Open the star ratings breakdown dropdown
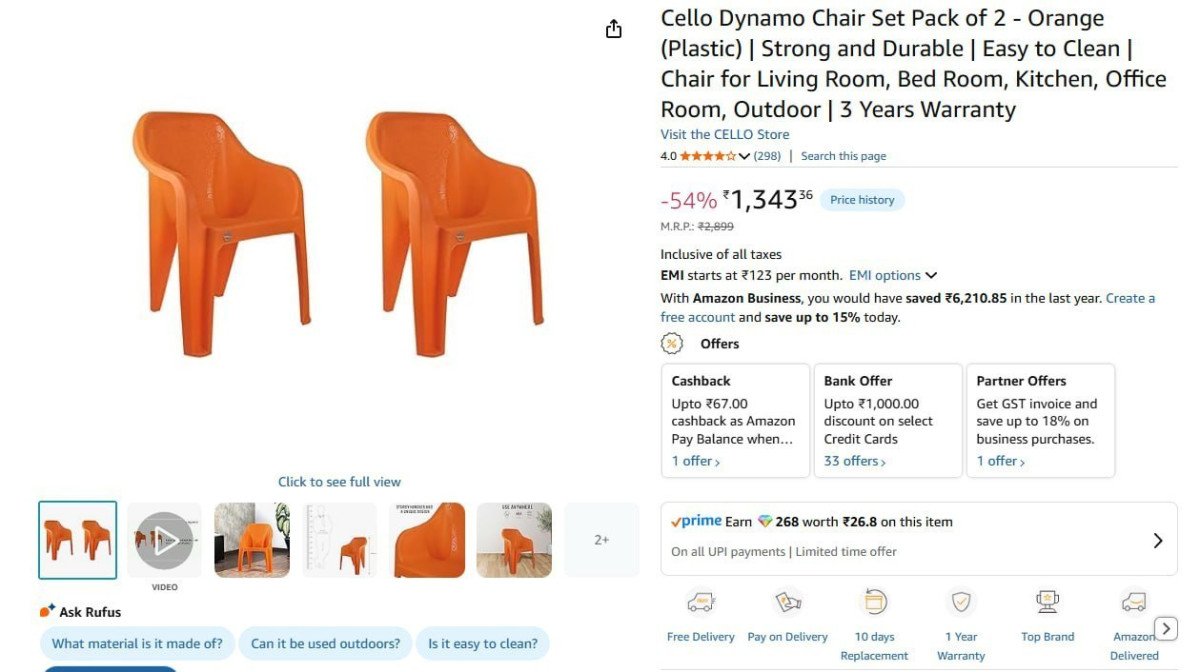 [744, 156]
